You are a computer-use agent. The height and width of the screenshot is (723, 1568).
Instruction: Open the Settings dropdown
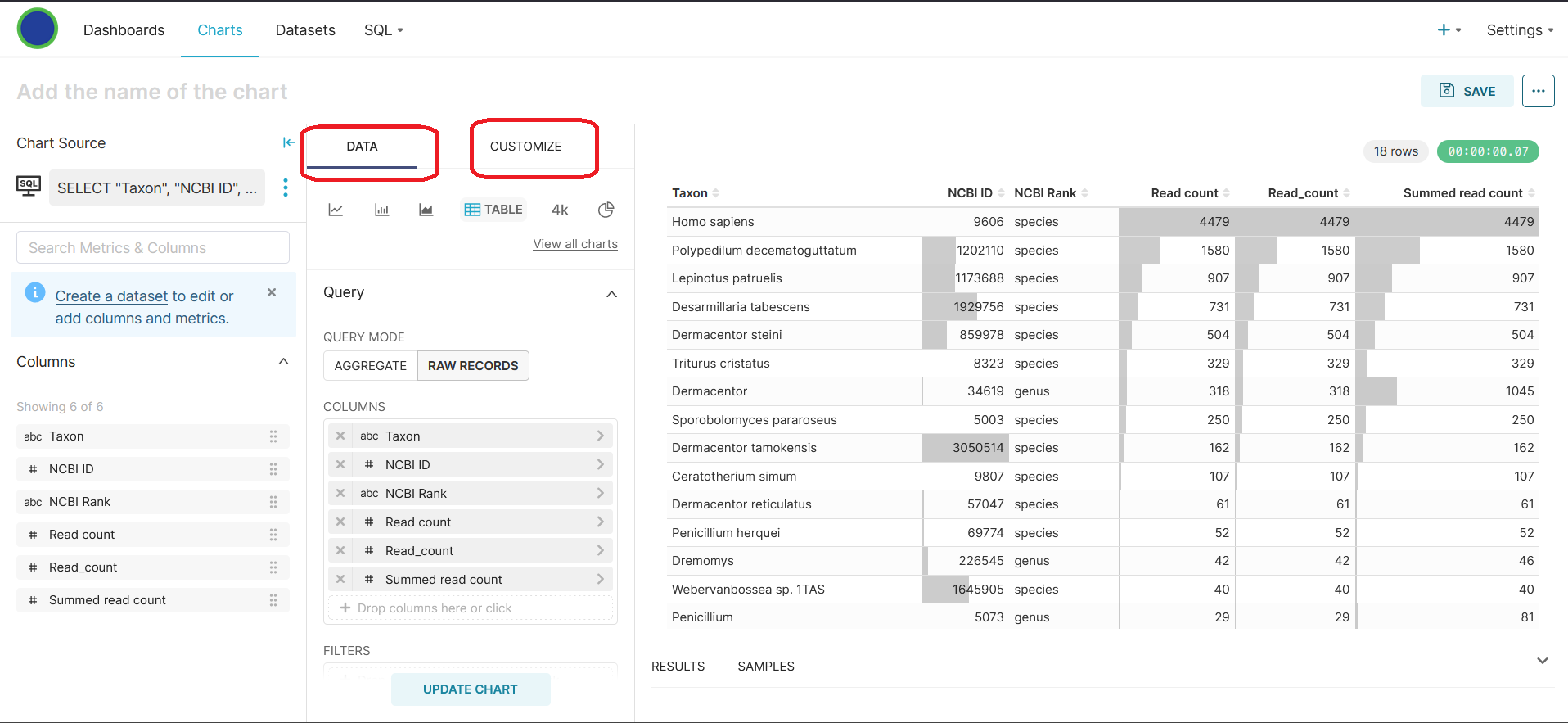1520,30
